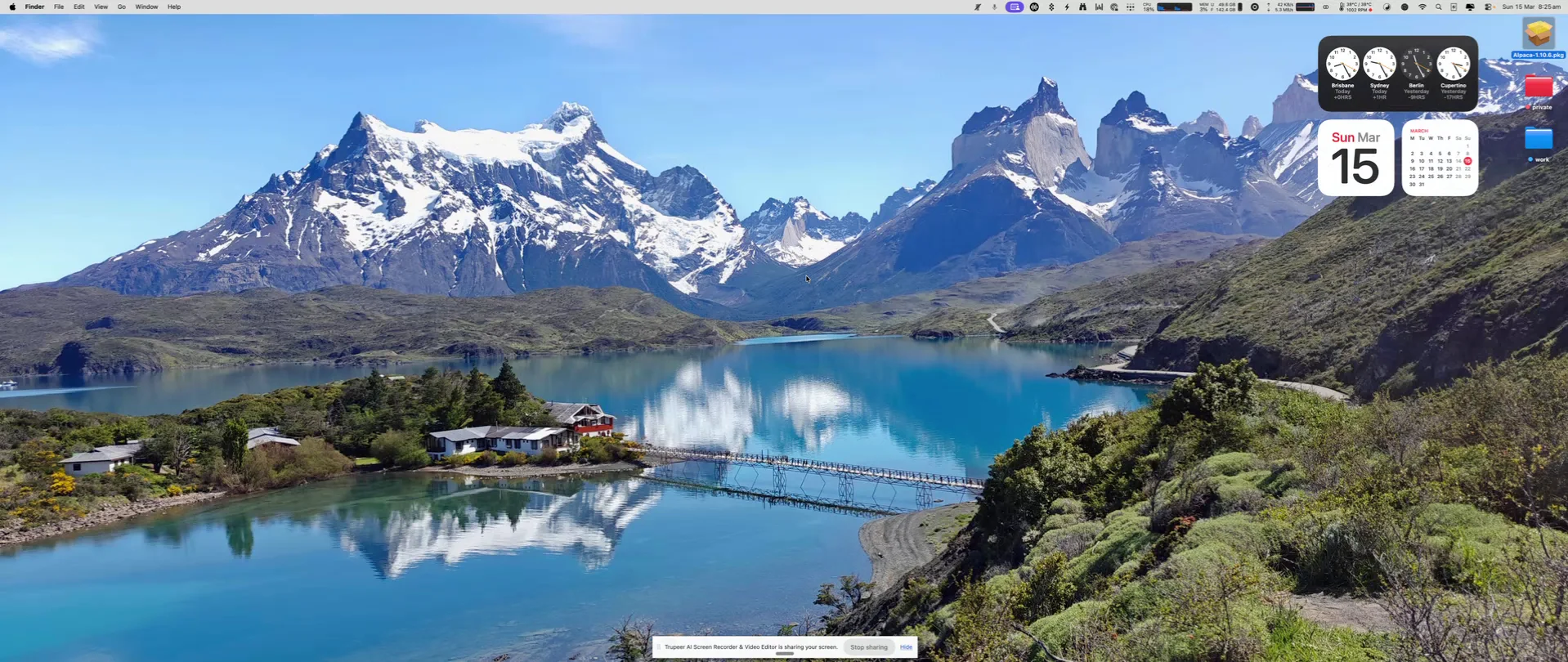
Task: Click the Bluetooth menu bar icon
Action: pyautogui.click(x=1051, y=7)
